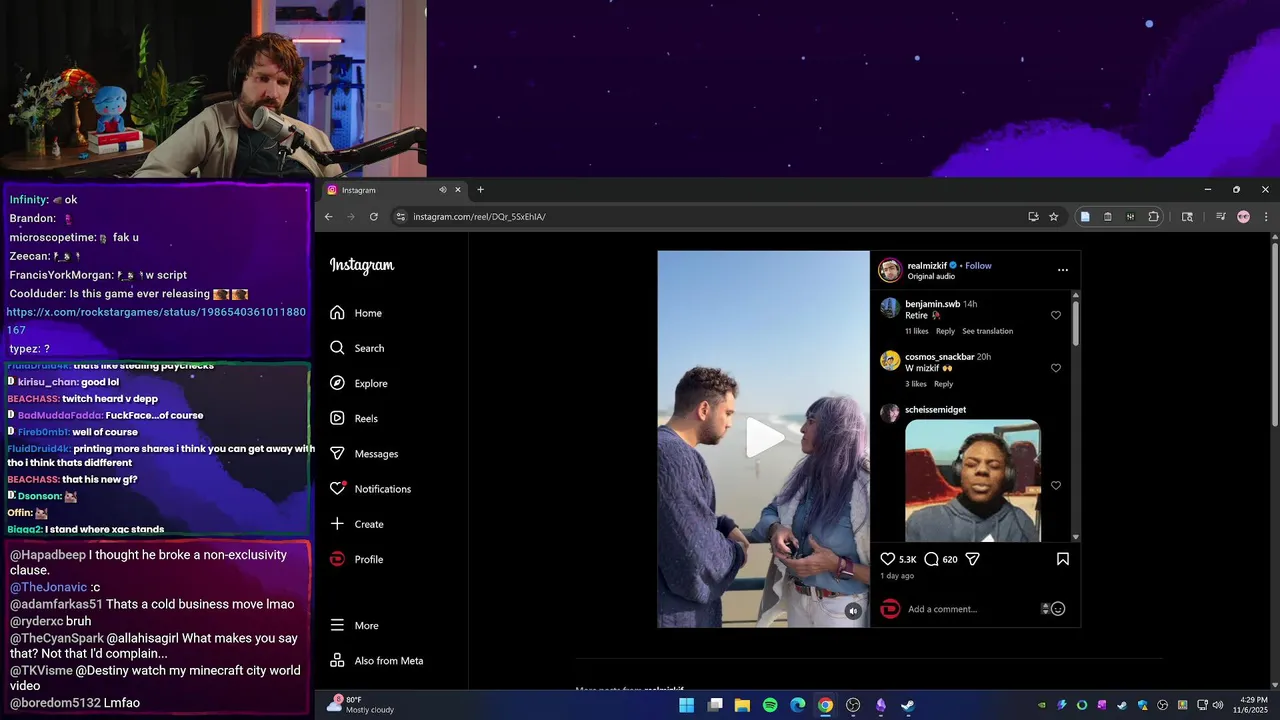This screenshot has width=1280, height=720.
Task: Click the weather widget in taskbar
Action: (360, 704)
